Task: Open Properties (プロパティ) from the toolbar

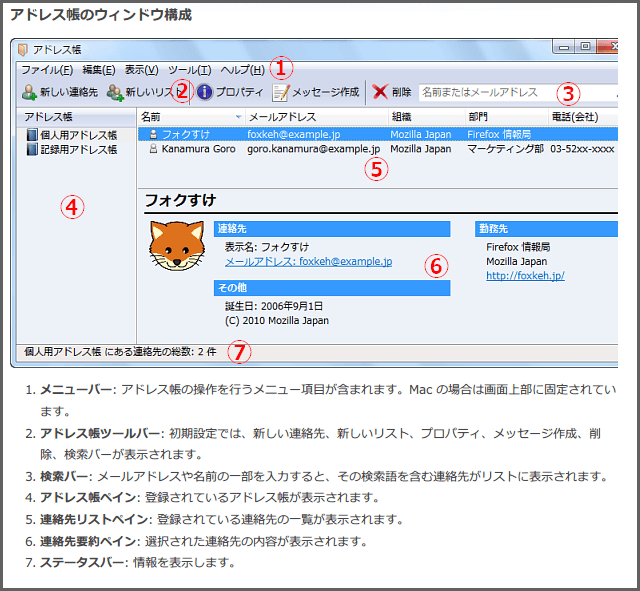Action: click(x=204, y=92)
